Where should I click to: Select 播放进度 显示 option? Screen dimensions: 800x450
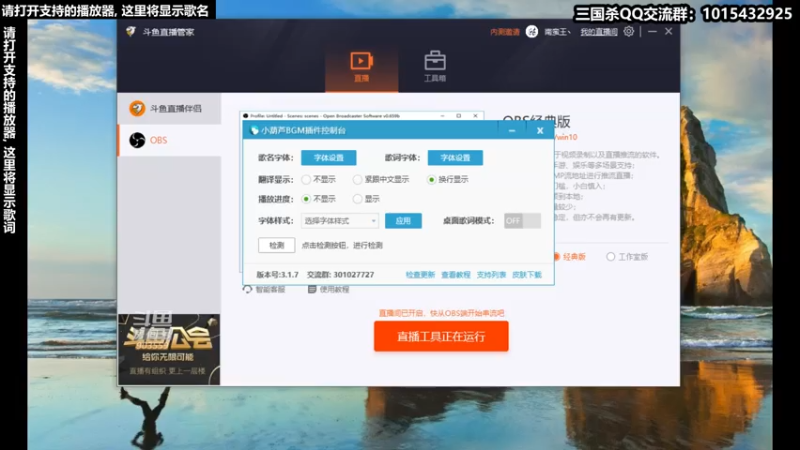point(366,199)
